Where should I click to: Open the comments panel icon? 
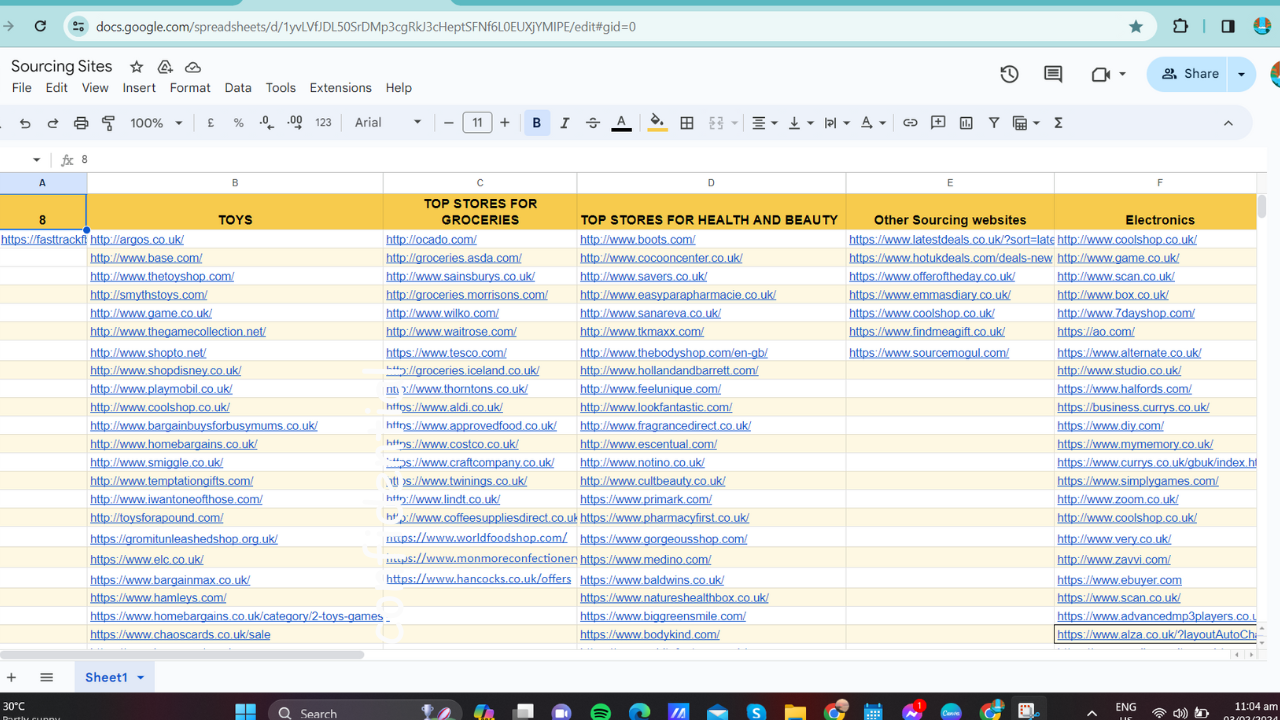pos(1053,74)
